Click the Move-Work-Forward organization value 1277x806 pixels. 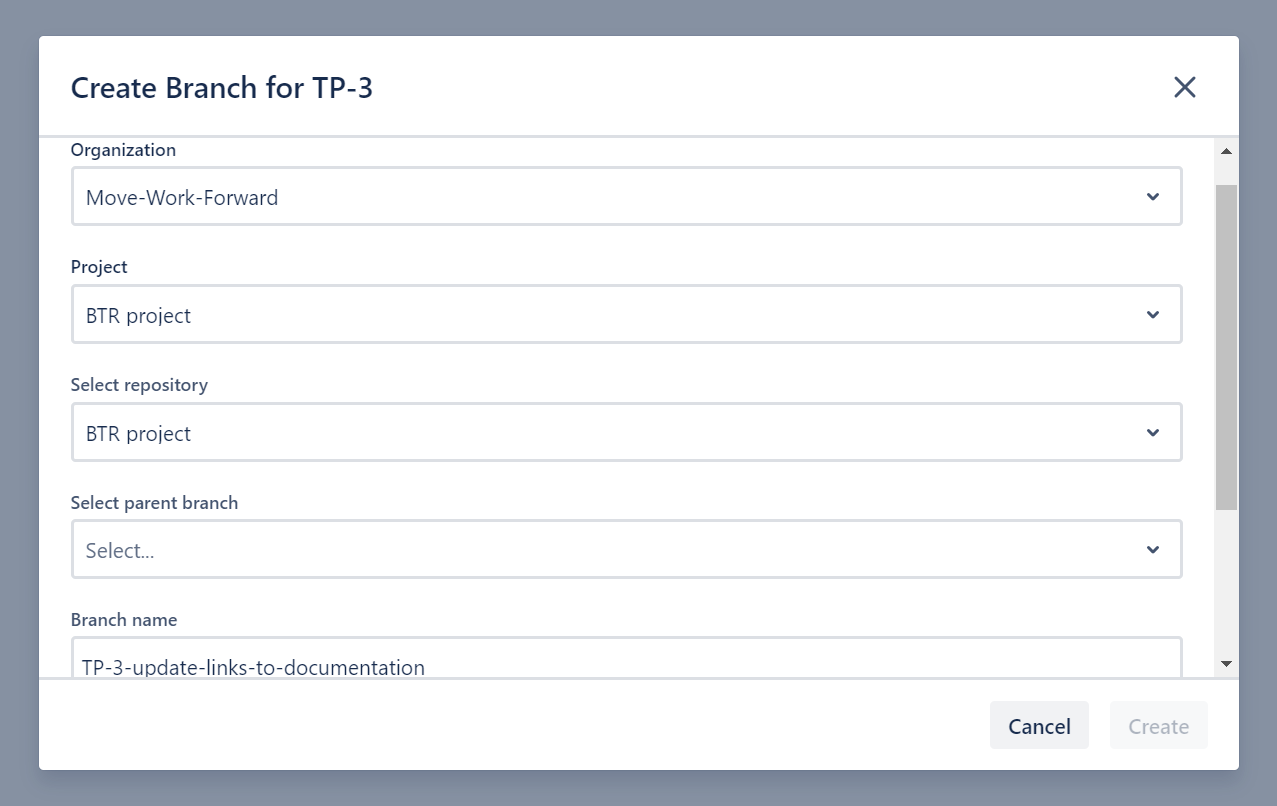(181, 197)
